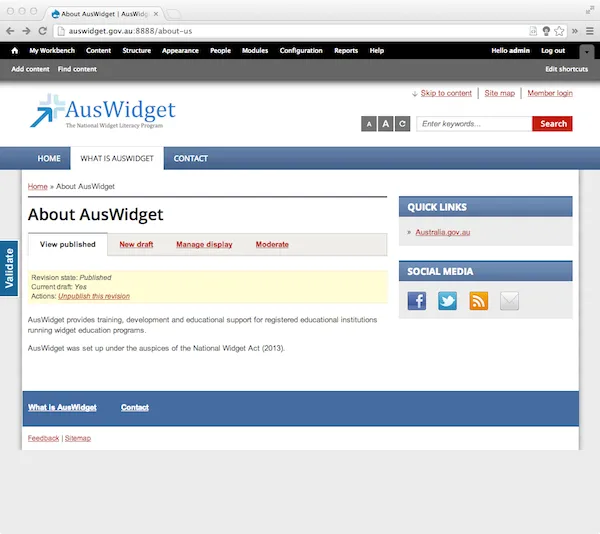The width and height of the screenshot is (600, 534).
Task: Click the AusWidget logo
Action: 103,111
